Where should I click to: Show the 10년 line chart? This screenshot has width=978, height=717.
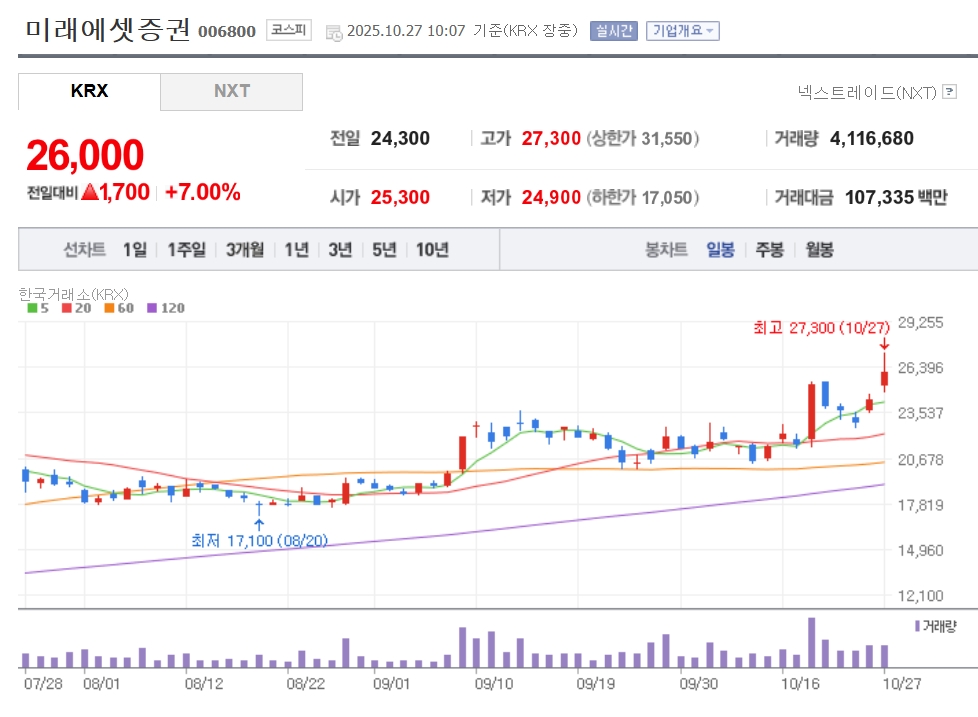(432, 250)
